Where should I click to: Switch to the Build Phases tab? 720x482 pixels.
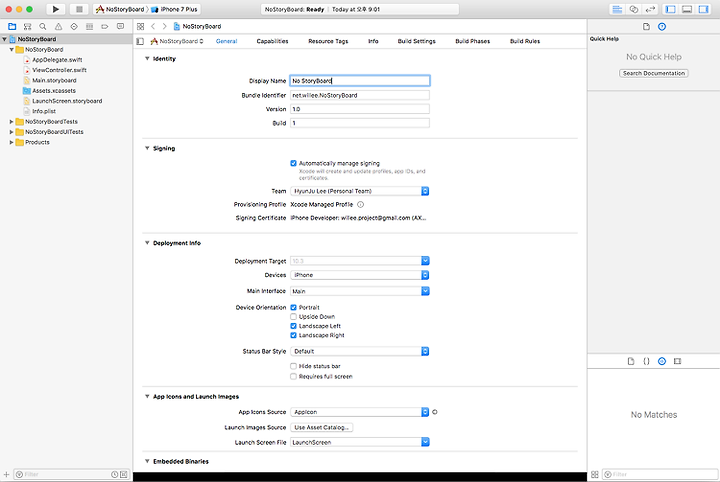(472, 41)
